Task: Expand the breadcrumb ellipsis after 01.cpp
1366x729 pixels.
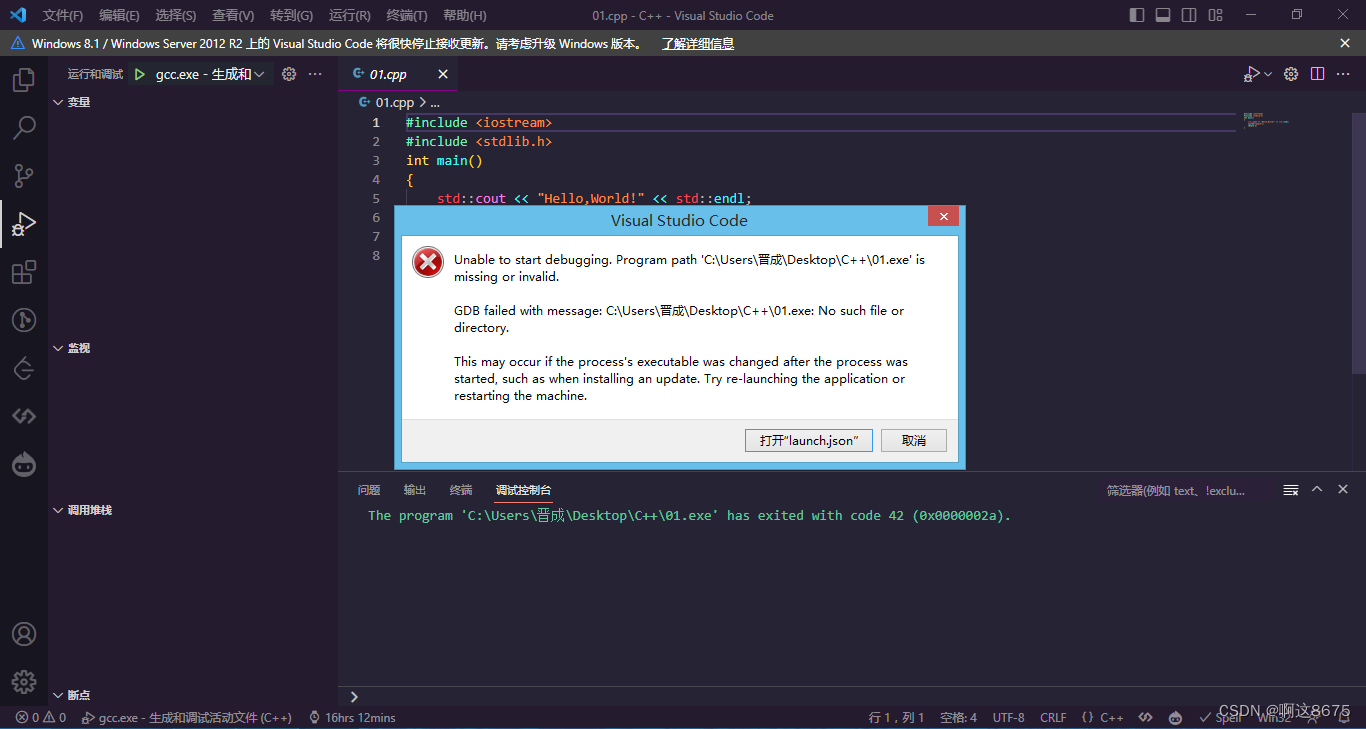Action: [x=434, y=102]
